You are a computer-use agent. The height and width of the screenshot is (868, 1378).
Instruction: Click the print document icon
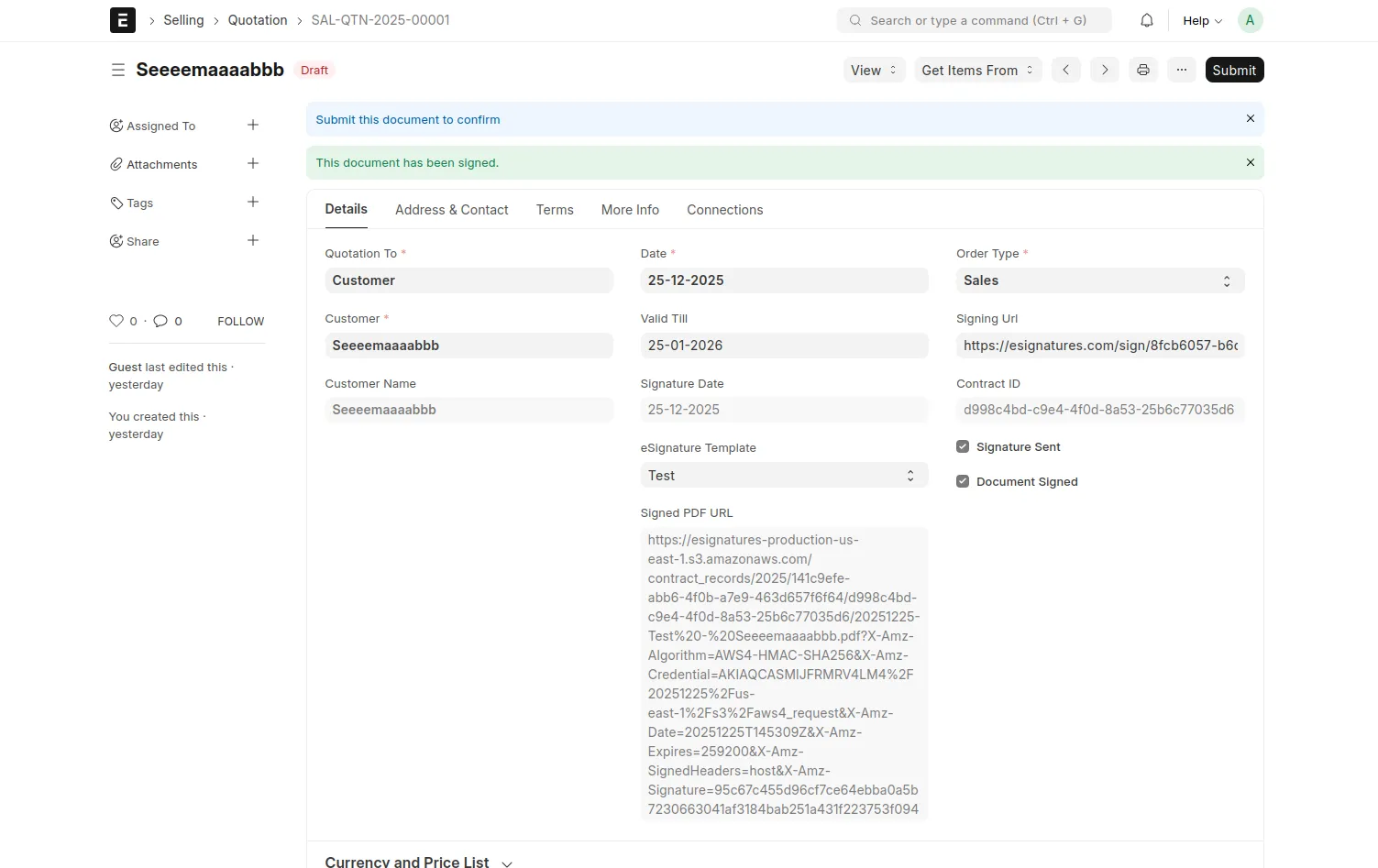(x=1142, y=70)
